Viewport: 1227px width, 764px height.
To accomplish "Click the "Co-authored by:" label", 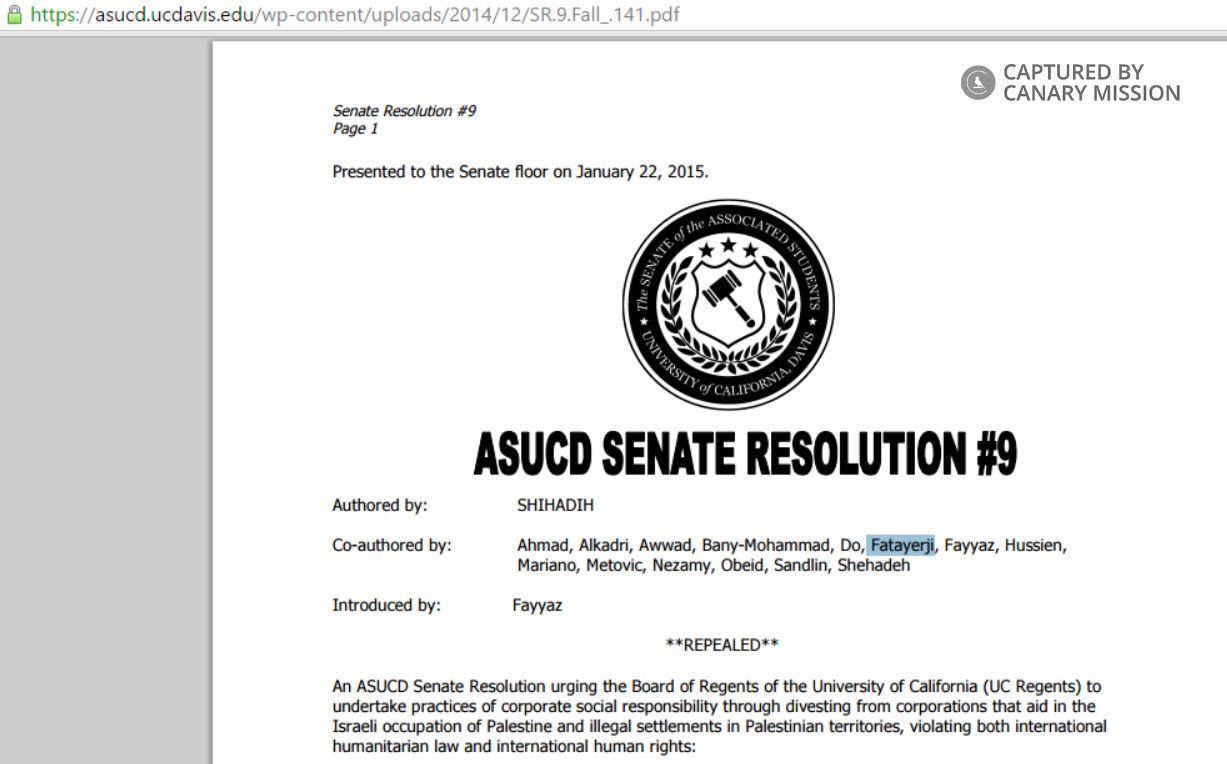I will [x=392, y=546].
